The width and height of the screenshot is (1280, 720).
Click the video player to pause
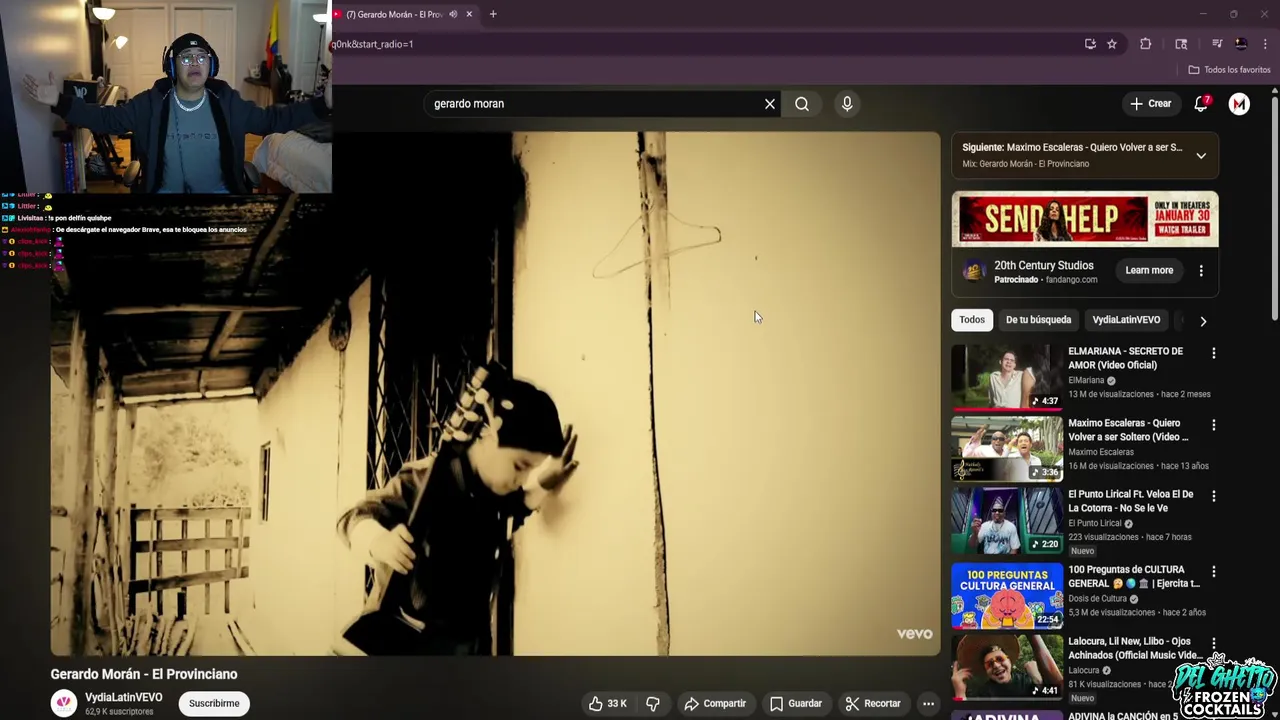[495, 394]
